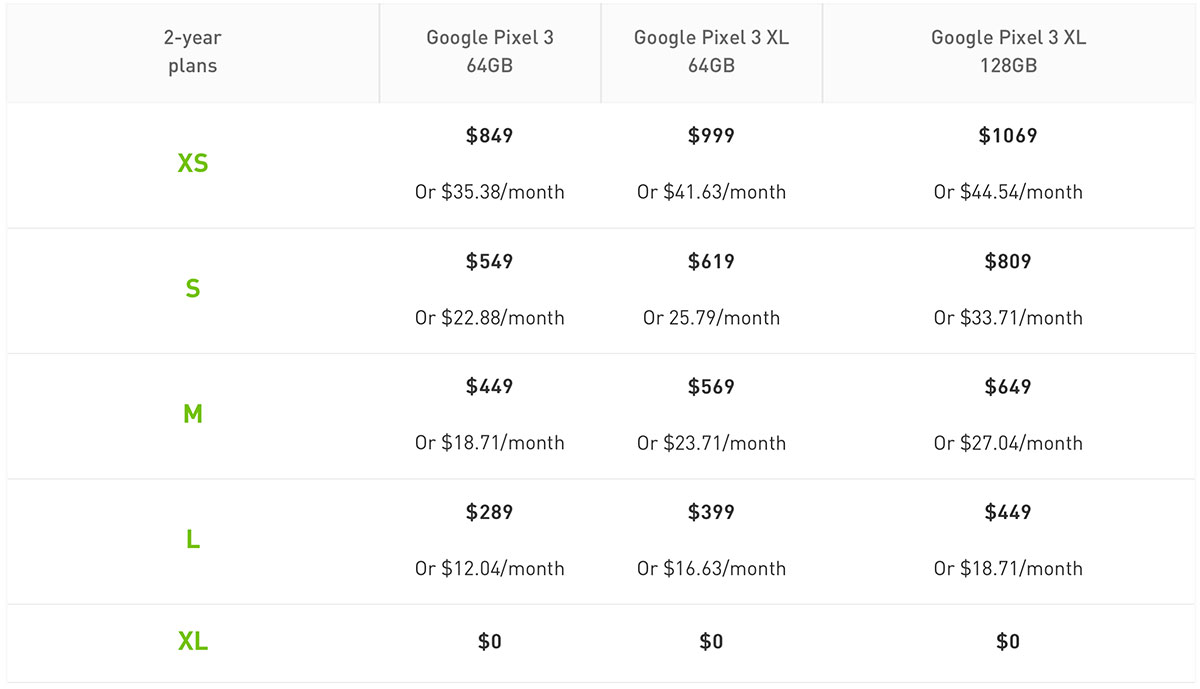Select the $999 price

(x=711, y=136)
